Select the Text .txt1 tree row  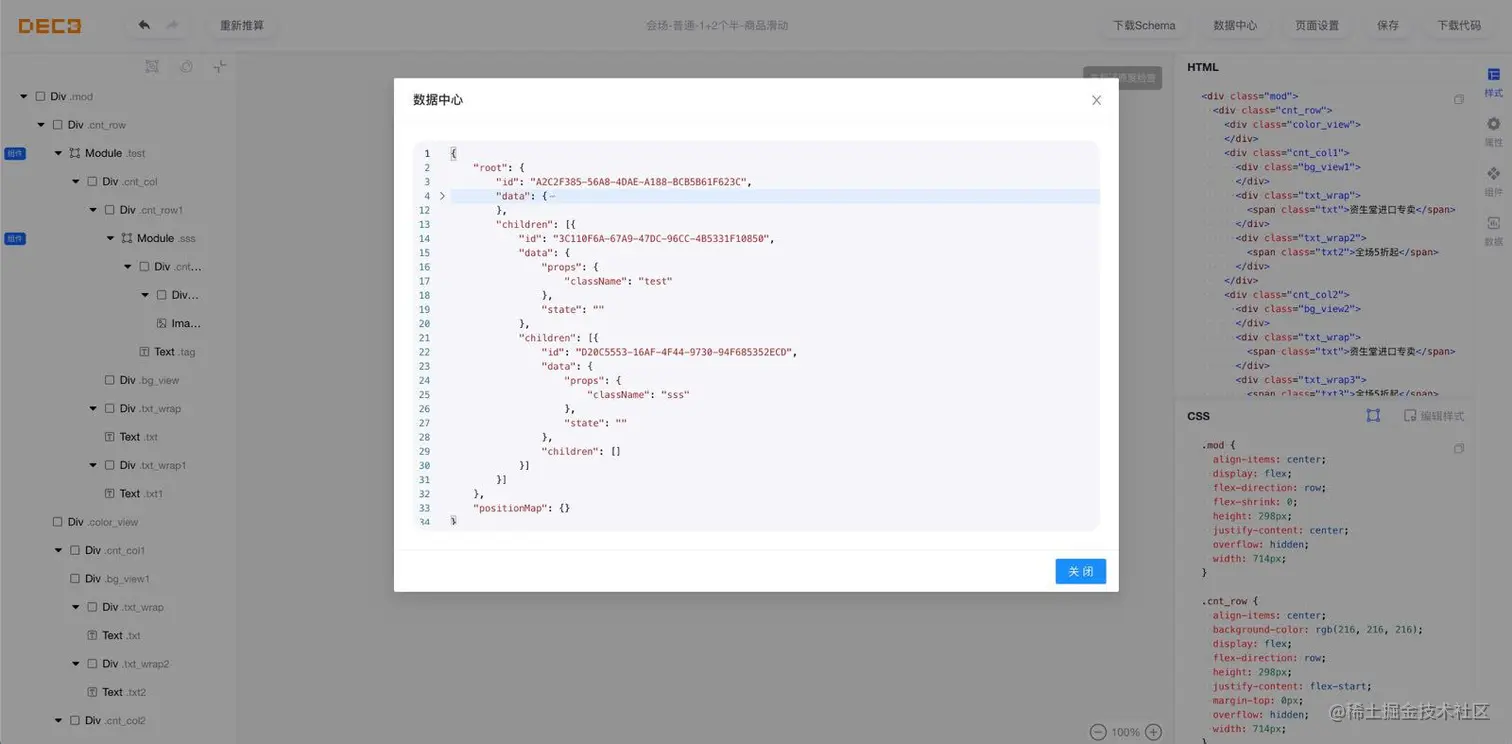118,494
